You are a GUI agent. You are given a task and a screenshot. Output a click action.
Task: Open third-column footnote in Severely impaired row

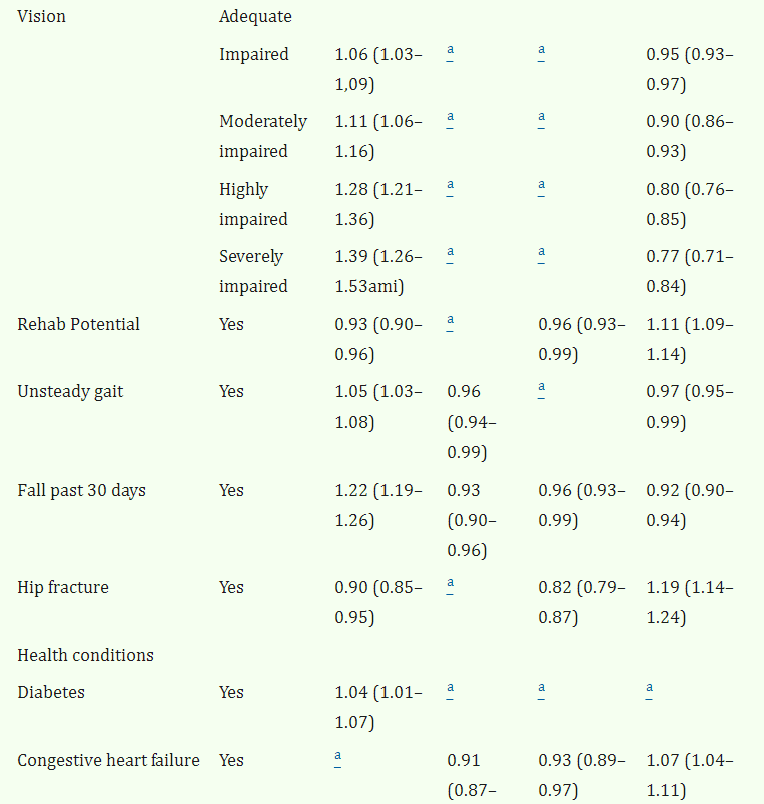click(541, 254)
